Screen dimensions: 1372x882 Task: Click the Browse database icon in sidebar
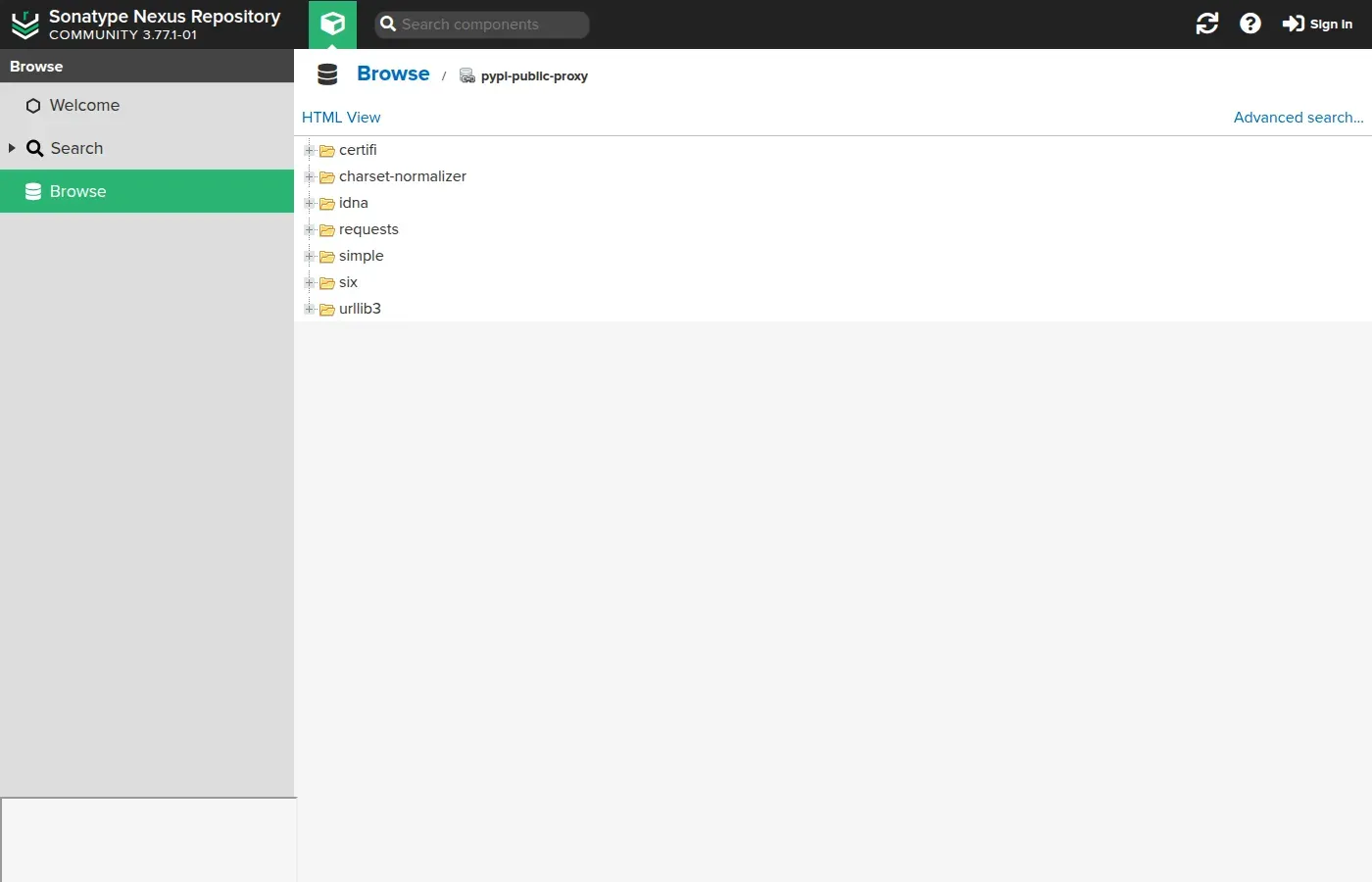tap(33, 191)
